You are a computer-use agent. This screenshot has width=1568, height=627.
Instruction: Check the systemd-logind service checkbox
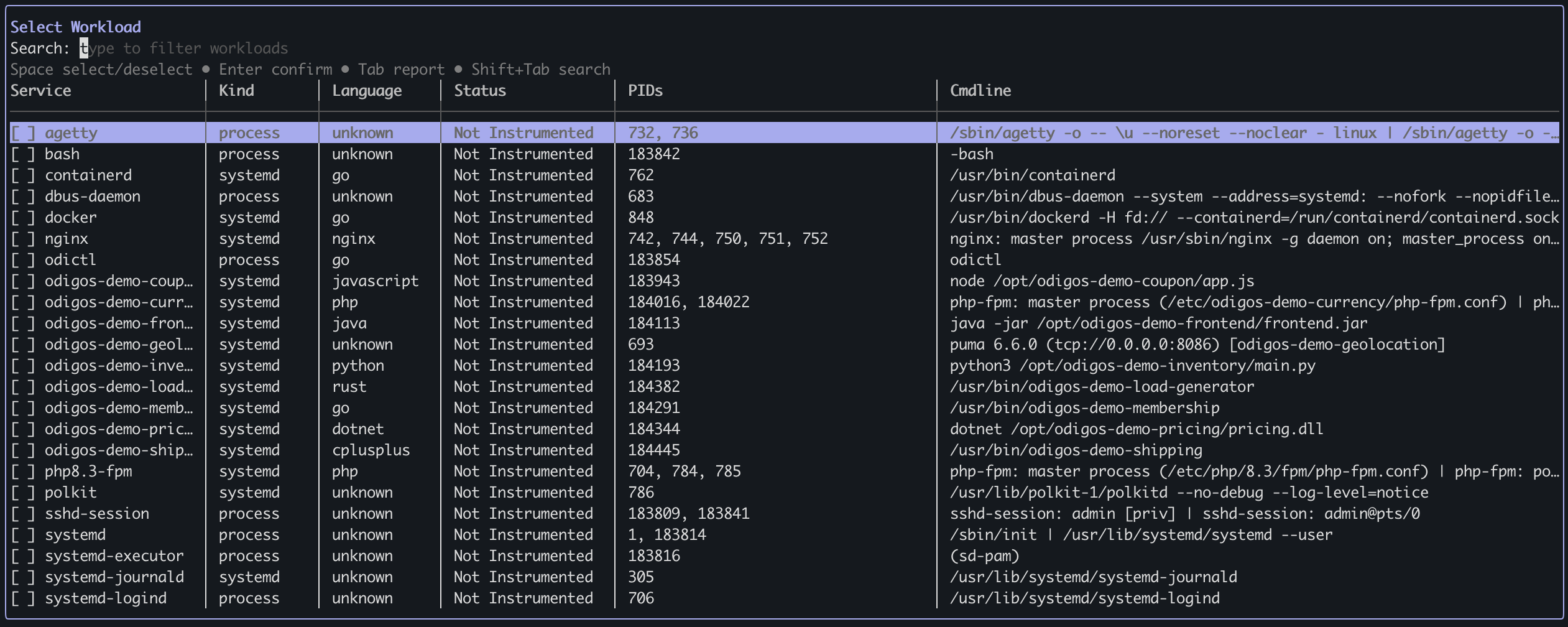pyautogui.click(x=23, y=598)
